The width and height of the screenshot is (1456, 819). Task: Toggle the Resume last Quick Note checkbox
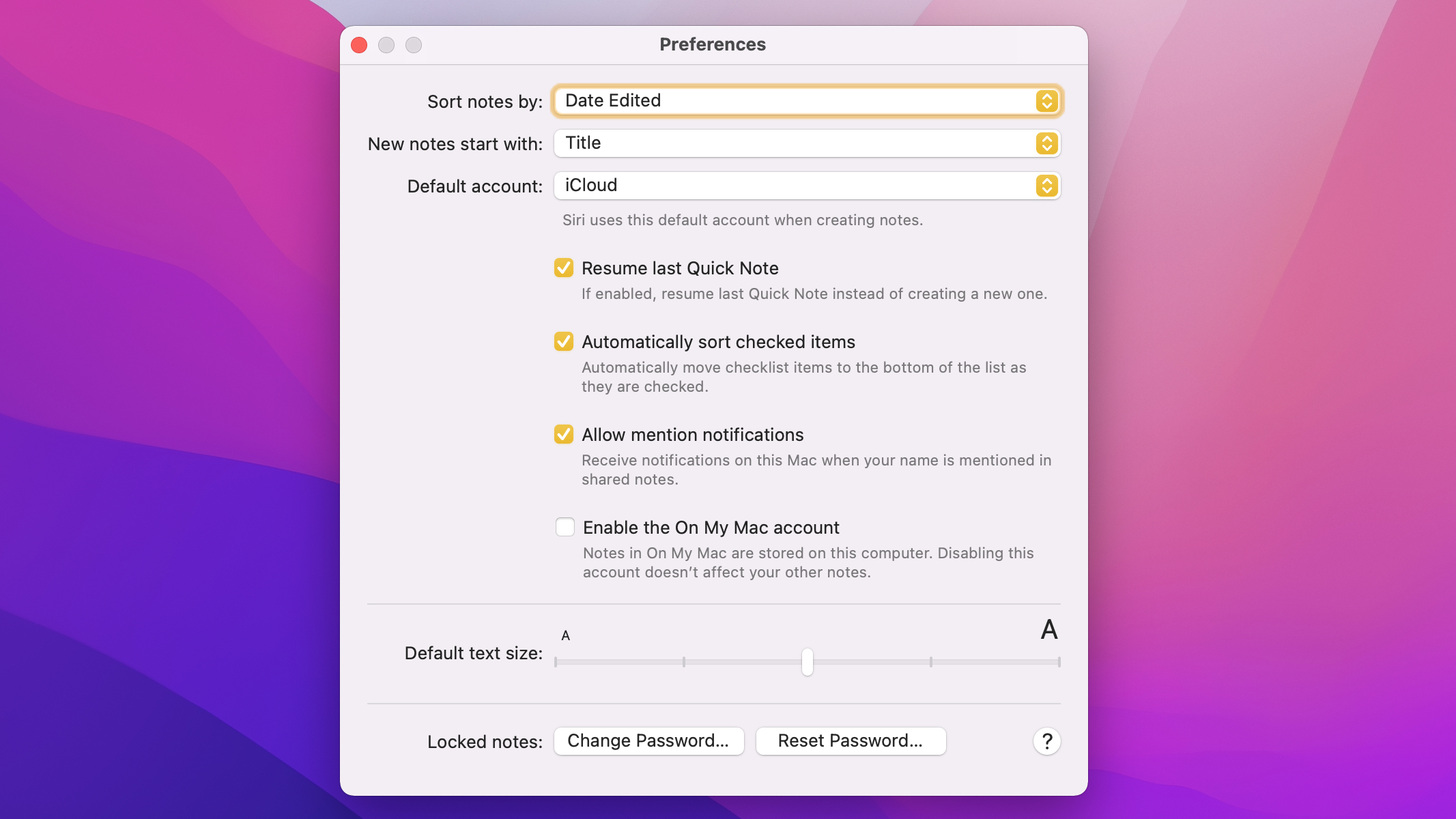564,267
